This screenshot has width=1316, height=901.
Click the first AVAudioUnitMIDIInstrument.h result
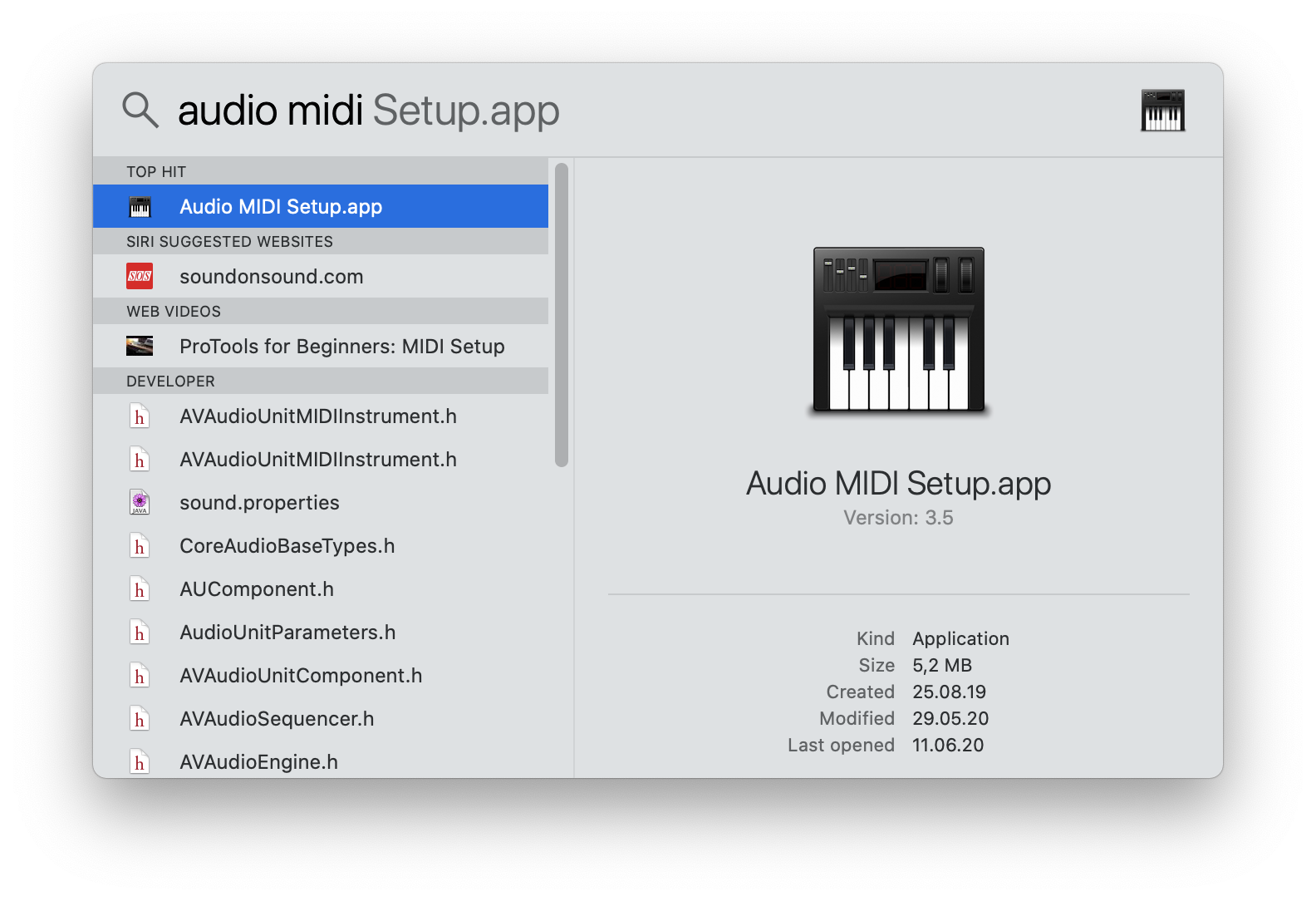pos(317,416)
